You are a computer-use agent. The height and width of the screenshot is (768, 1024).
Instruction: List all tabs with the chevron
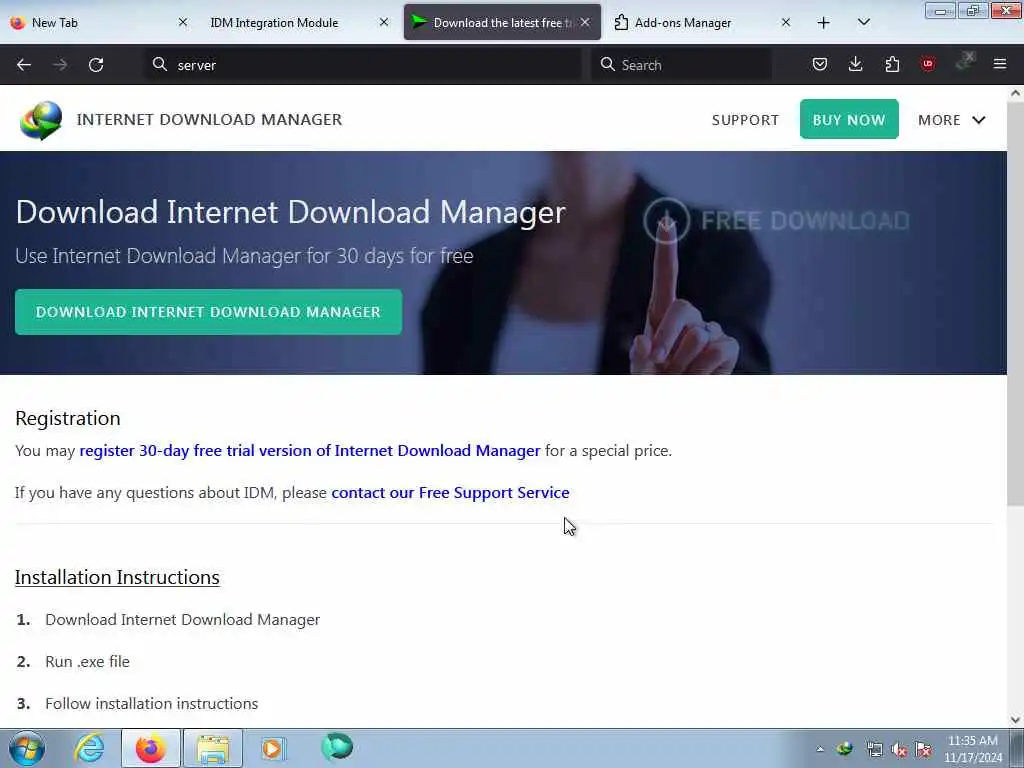point(863,23)
